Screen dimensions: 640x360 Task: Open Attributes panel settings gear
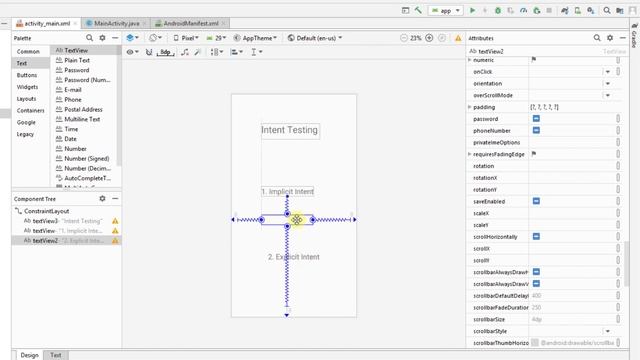click(610, 38)
